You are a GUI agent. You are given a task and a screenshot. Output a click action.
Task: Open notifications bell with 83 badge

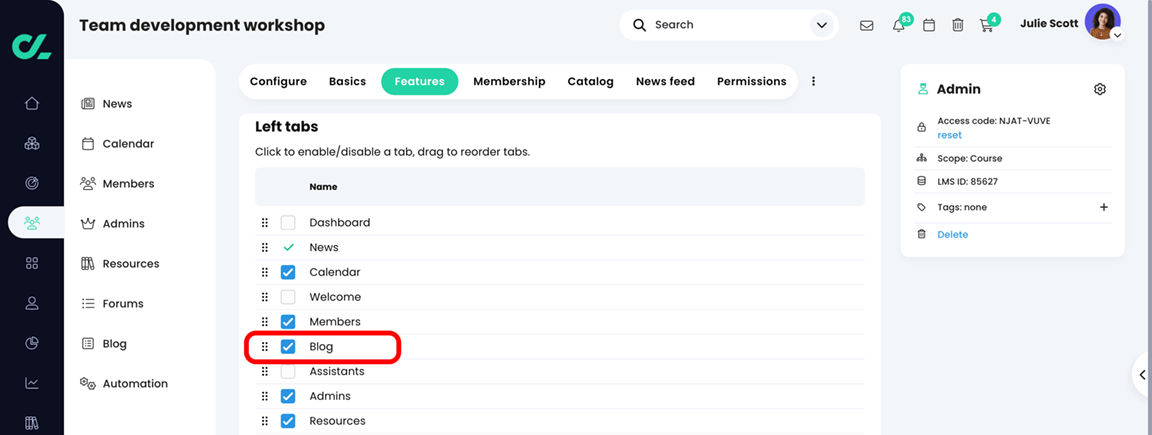click(899, 26)
